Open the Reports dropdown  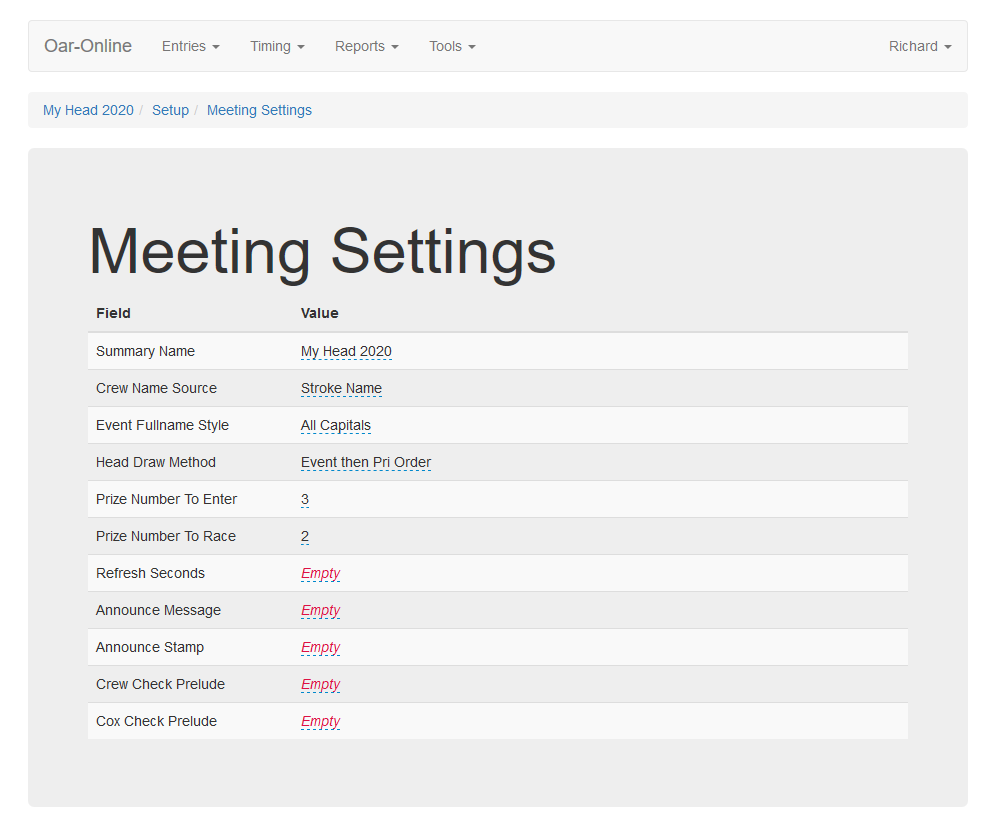(366, 46)
